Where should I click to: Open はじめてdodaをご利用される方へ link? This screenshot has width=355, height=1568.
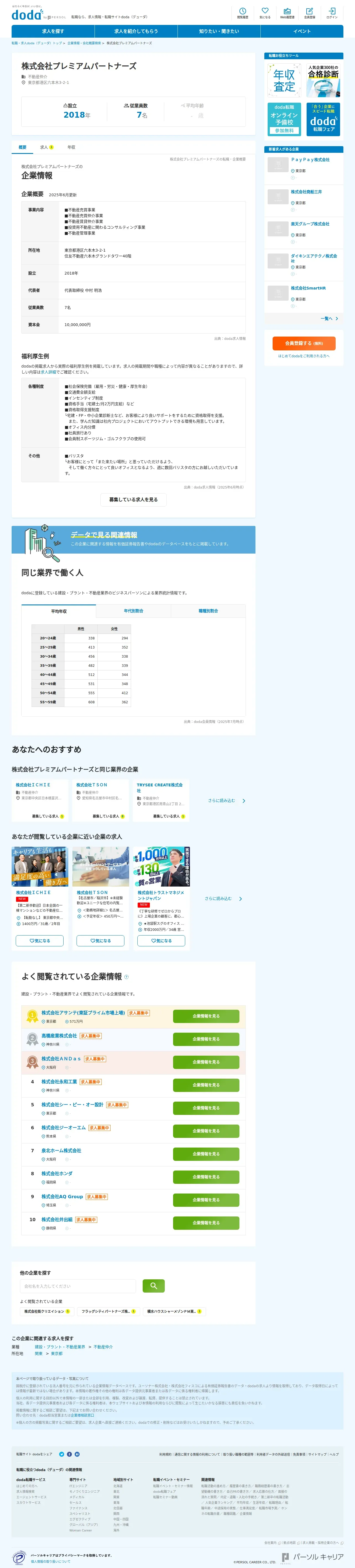[304, 356]
